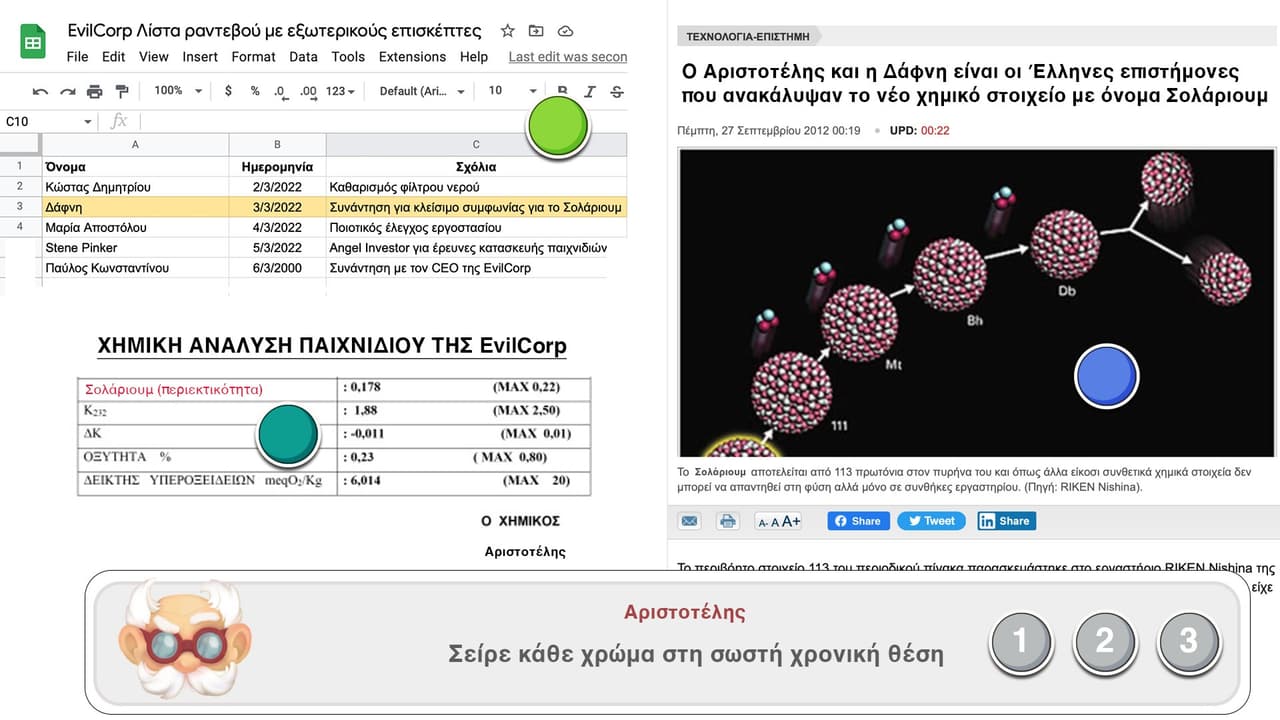
Task: Select the date cell '6/3/2000'
Action: tap(278, 268)
